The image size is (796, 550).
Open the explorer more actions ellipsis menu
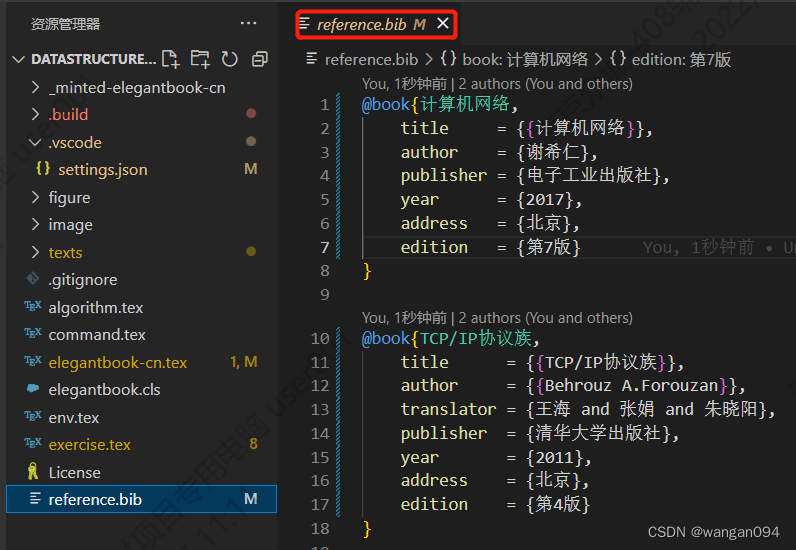(x=248, y=23)
